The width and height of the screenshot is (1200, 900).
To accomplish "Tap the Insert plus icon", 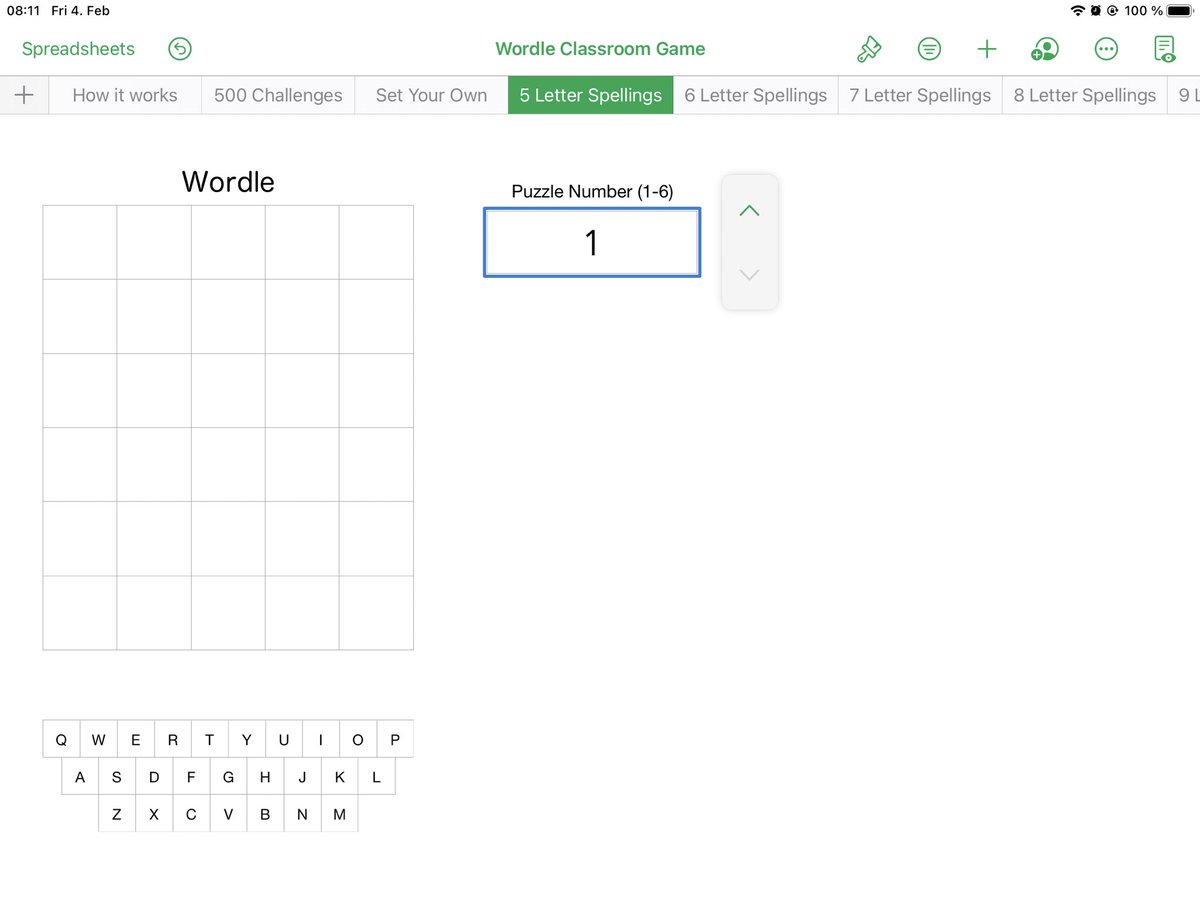I will 987,49.
